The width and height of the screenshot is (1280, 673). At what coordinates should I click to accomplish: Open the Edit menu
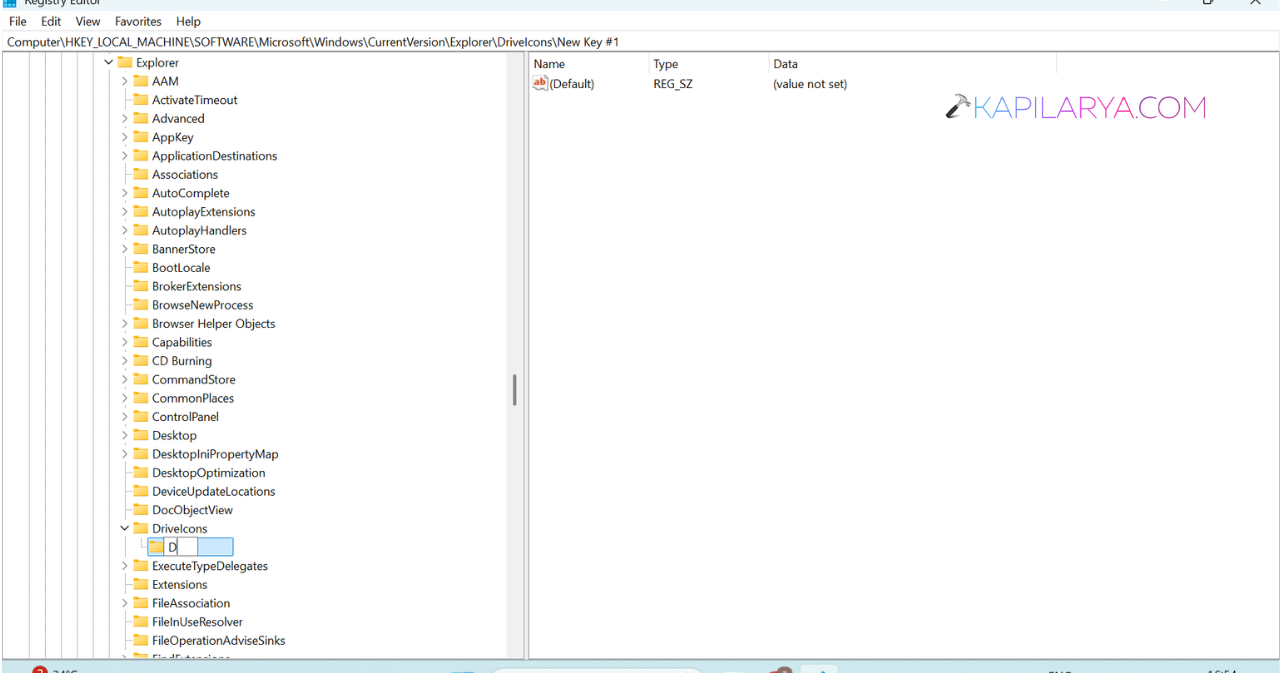[x=51, y=21]
